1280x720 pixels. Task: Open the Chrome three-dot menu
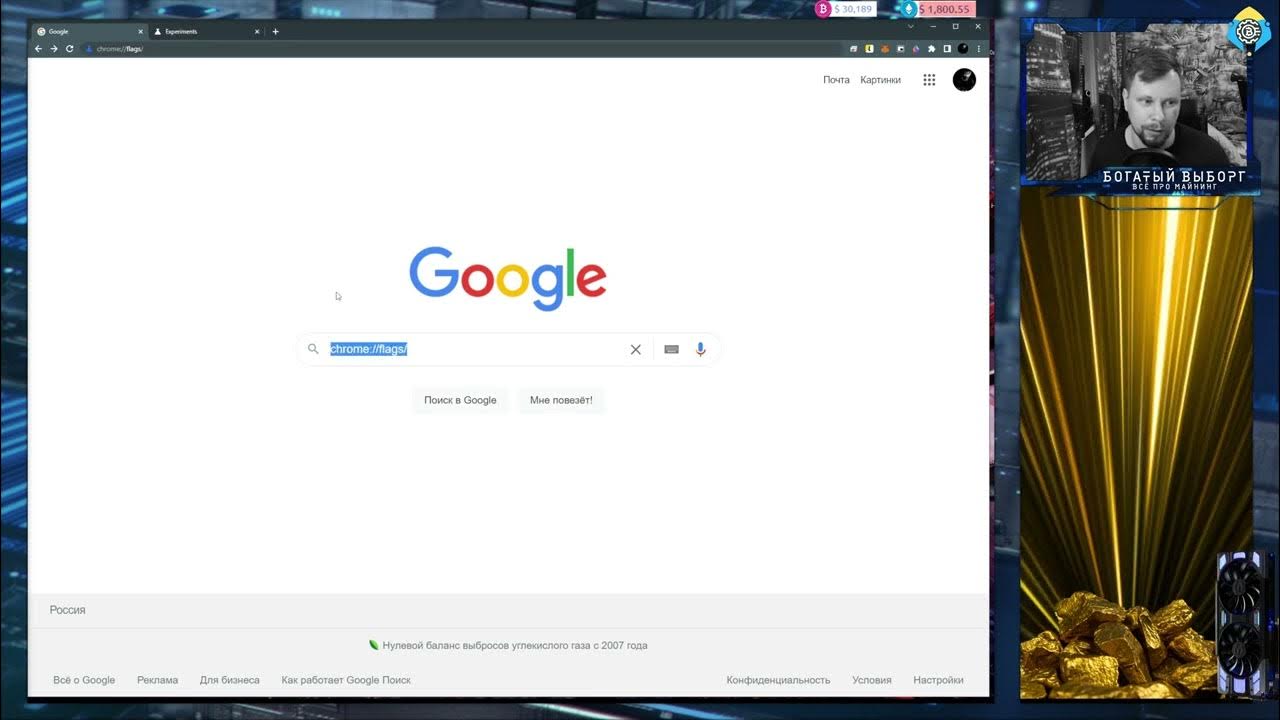(979, 48)
